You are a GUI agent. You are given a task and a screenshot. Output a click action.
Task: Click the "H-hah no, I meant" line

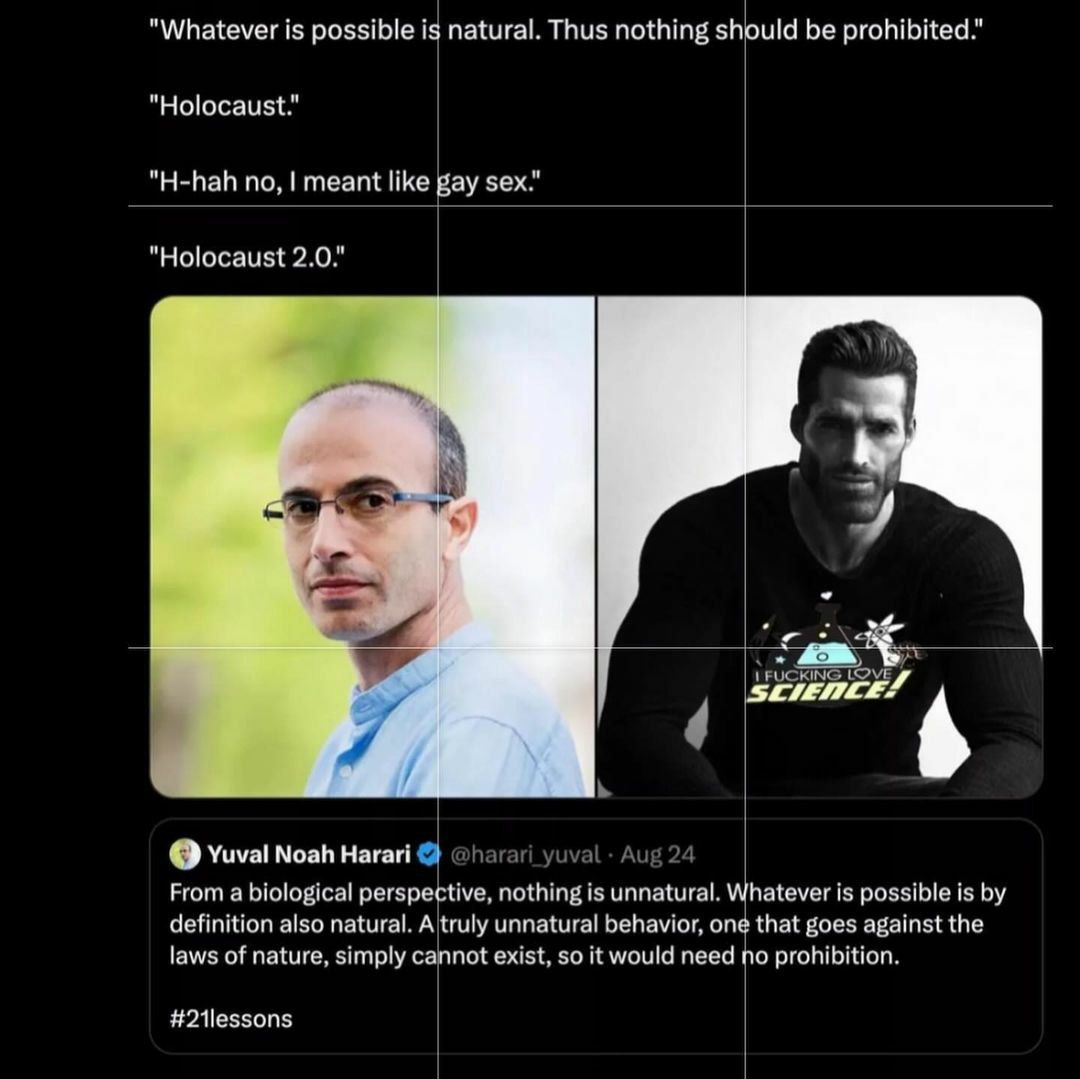coord(346,182)
